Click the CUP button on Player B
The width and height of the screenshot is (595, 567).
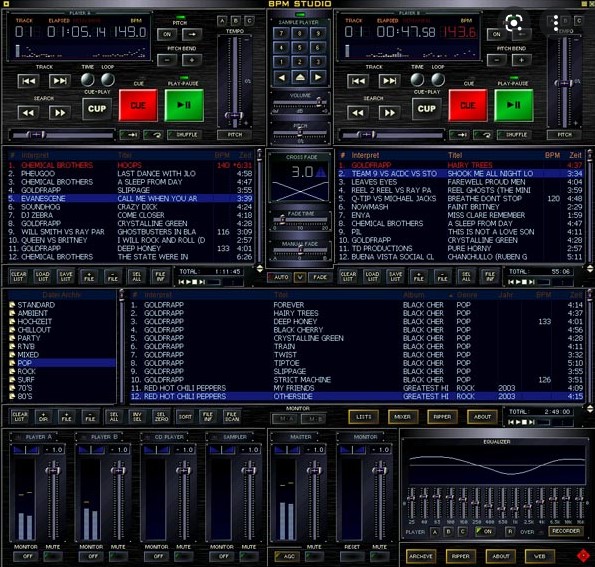(427, 109)
